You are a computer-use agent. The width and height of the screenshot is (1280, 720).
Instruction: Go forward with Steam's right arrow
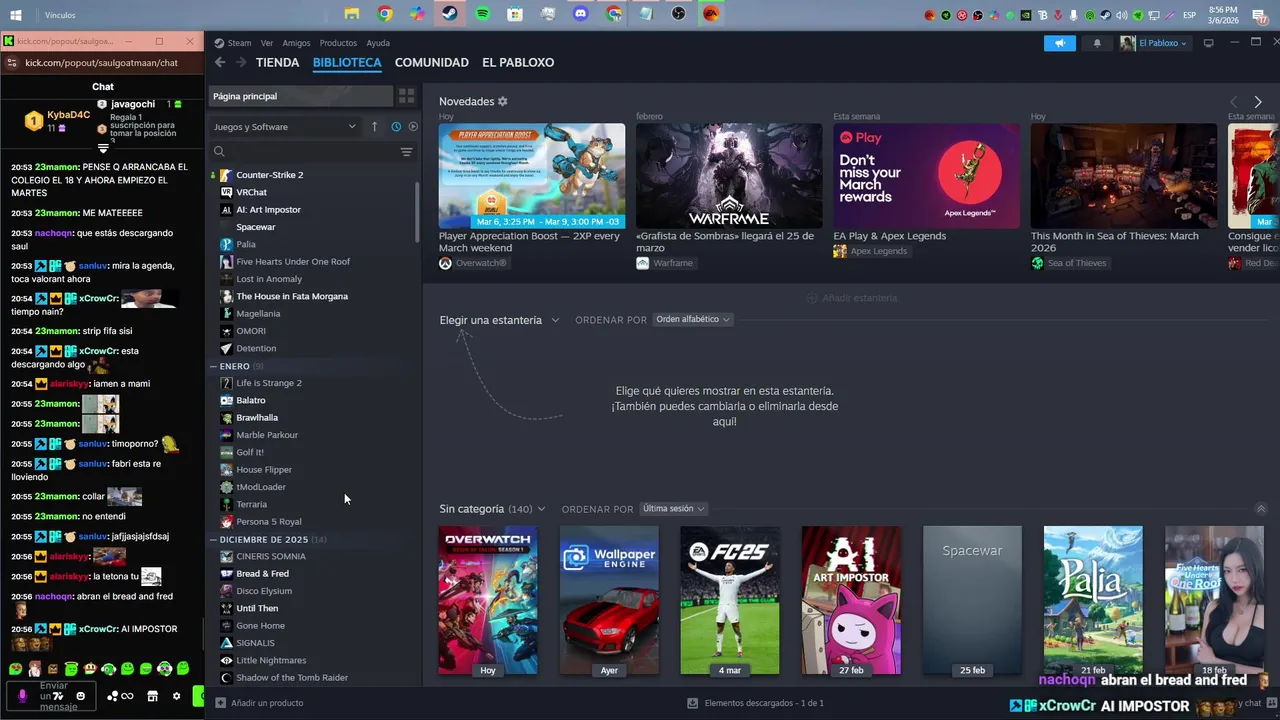pyautogui.click(x=241, y=62)
